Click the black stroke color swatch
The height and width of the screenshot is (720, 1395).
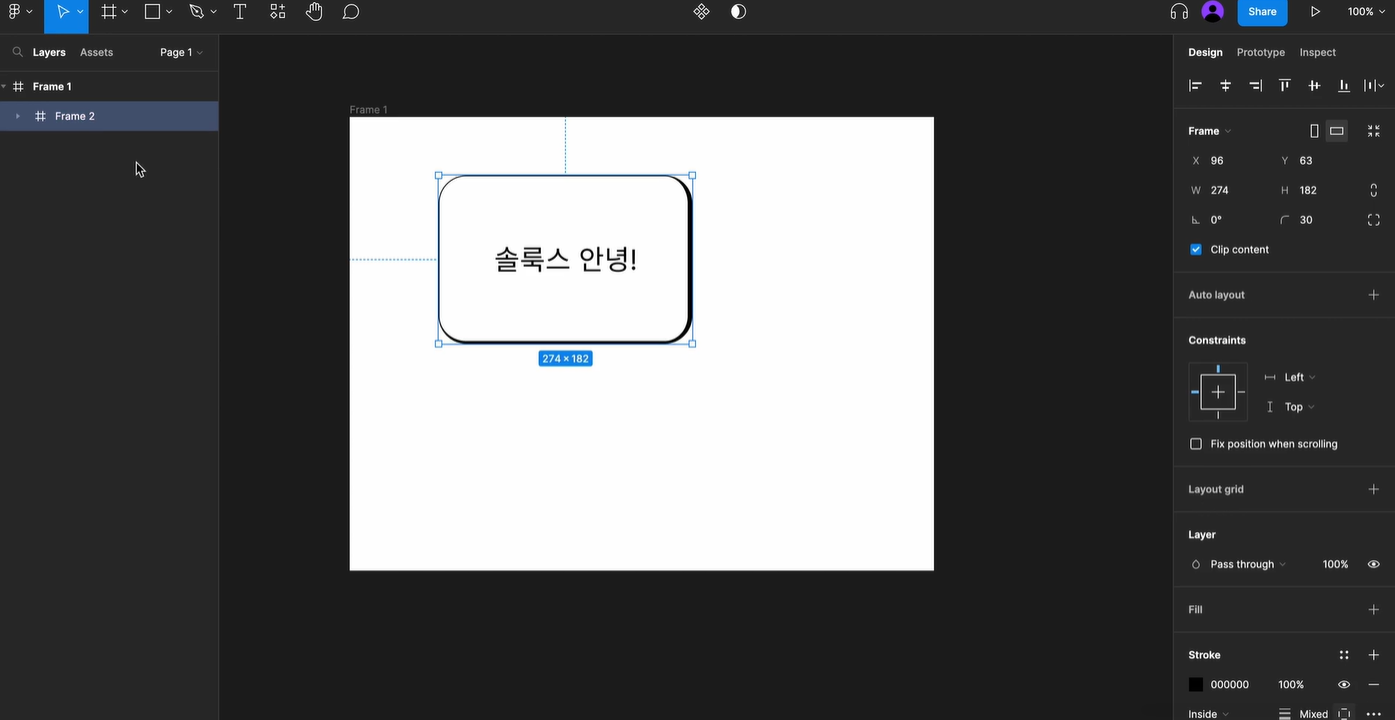pos(1196,685)
